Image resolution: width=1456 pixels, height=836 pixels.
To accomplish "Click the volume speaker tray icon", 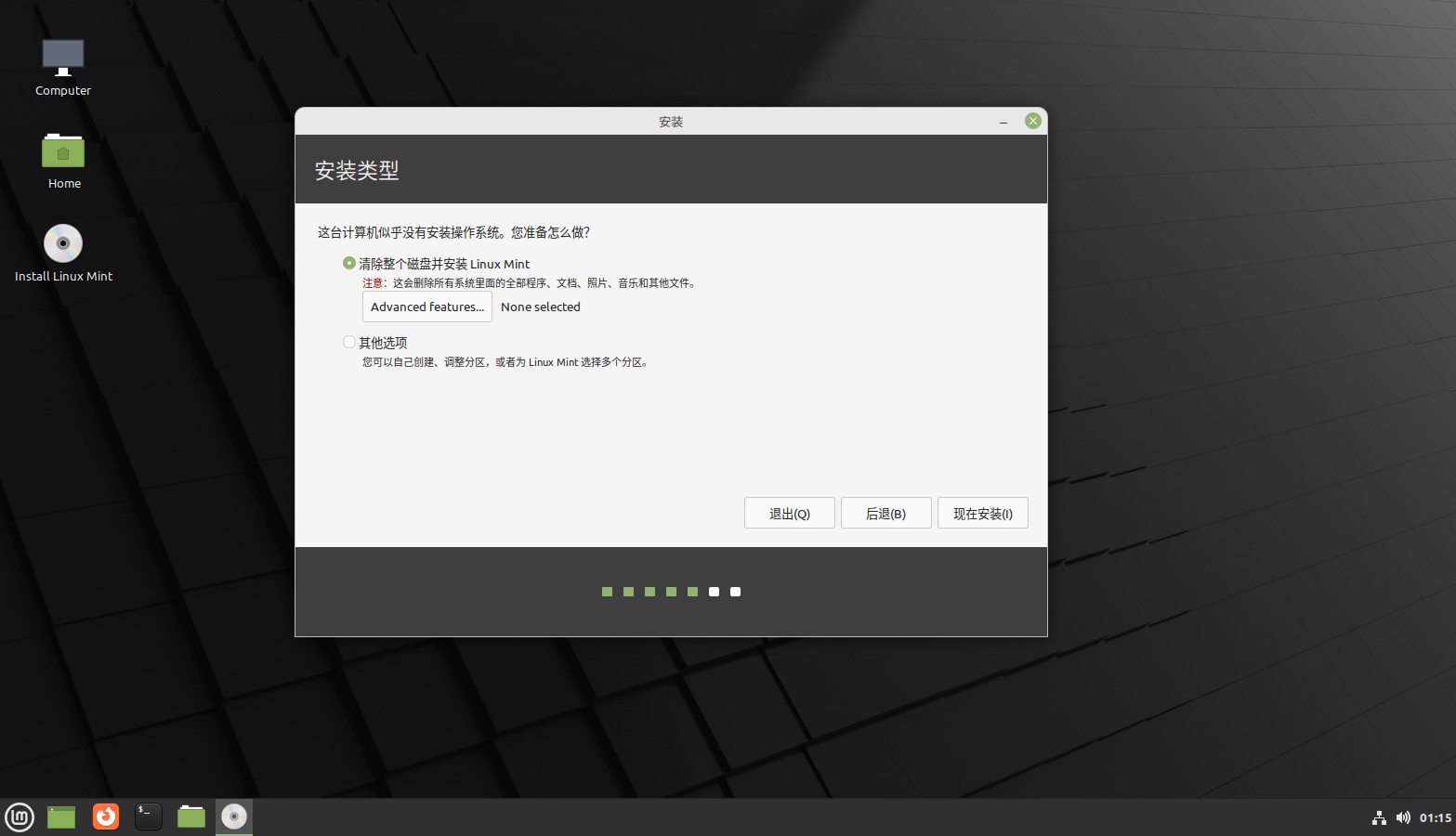I will pyautogui.click(x=1403, y=817).
